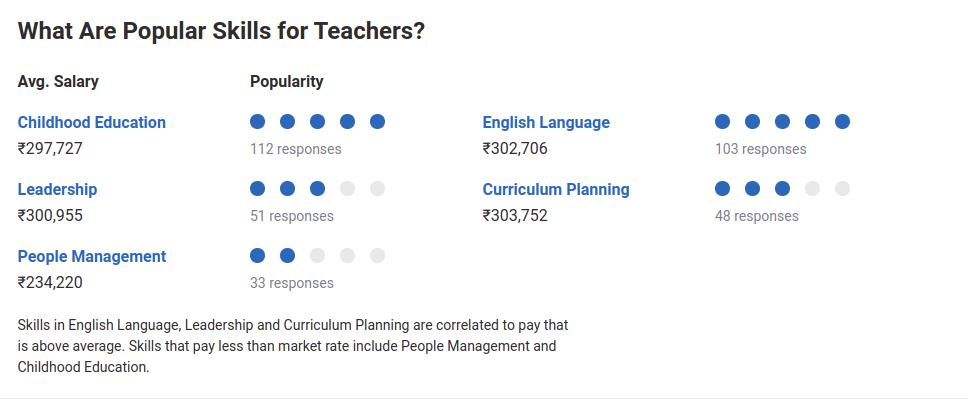Click second filled dot for People Management
968x399 pixels.
[288, 255]
